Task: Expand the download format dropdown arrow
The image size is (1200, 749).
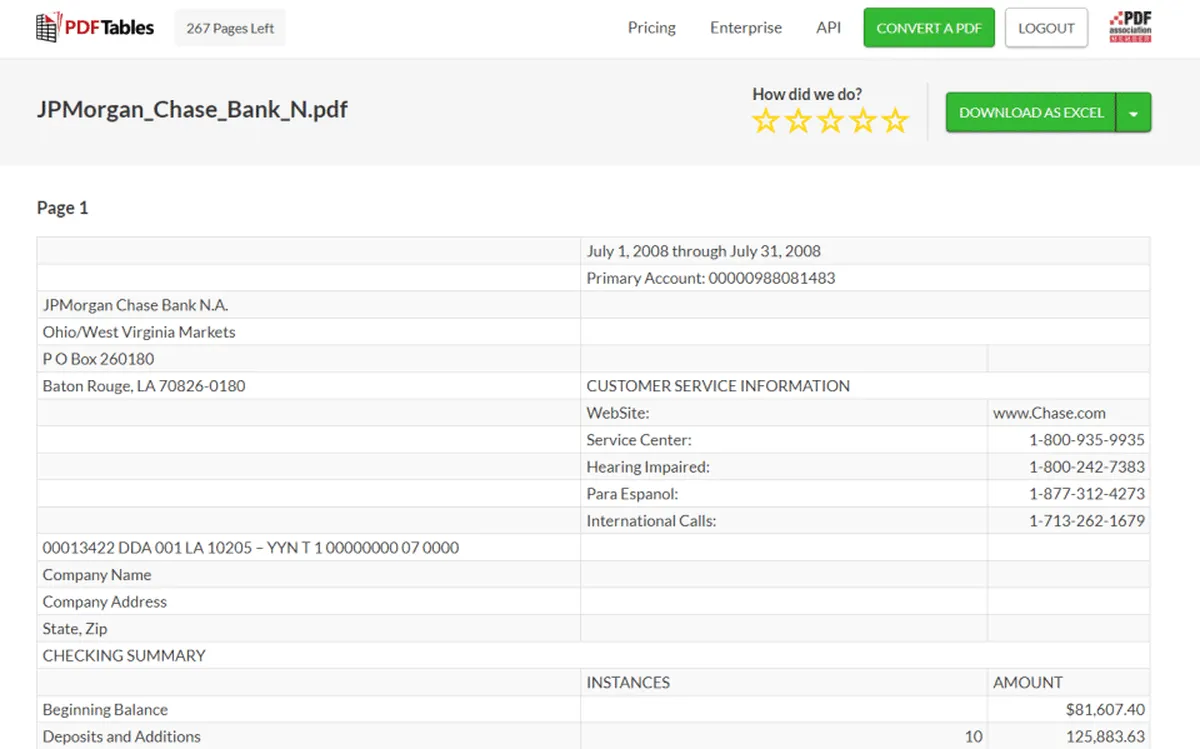Action: 1134,113
